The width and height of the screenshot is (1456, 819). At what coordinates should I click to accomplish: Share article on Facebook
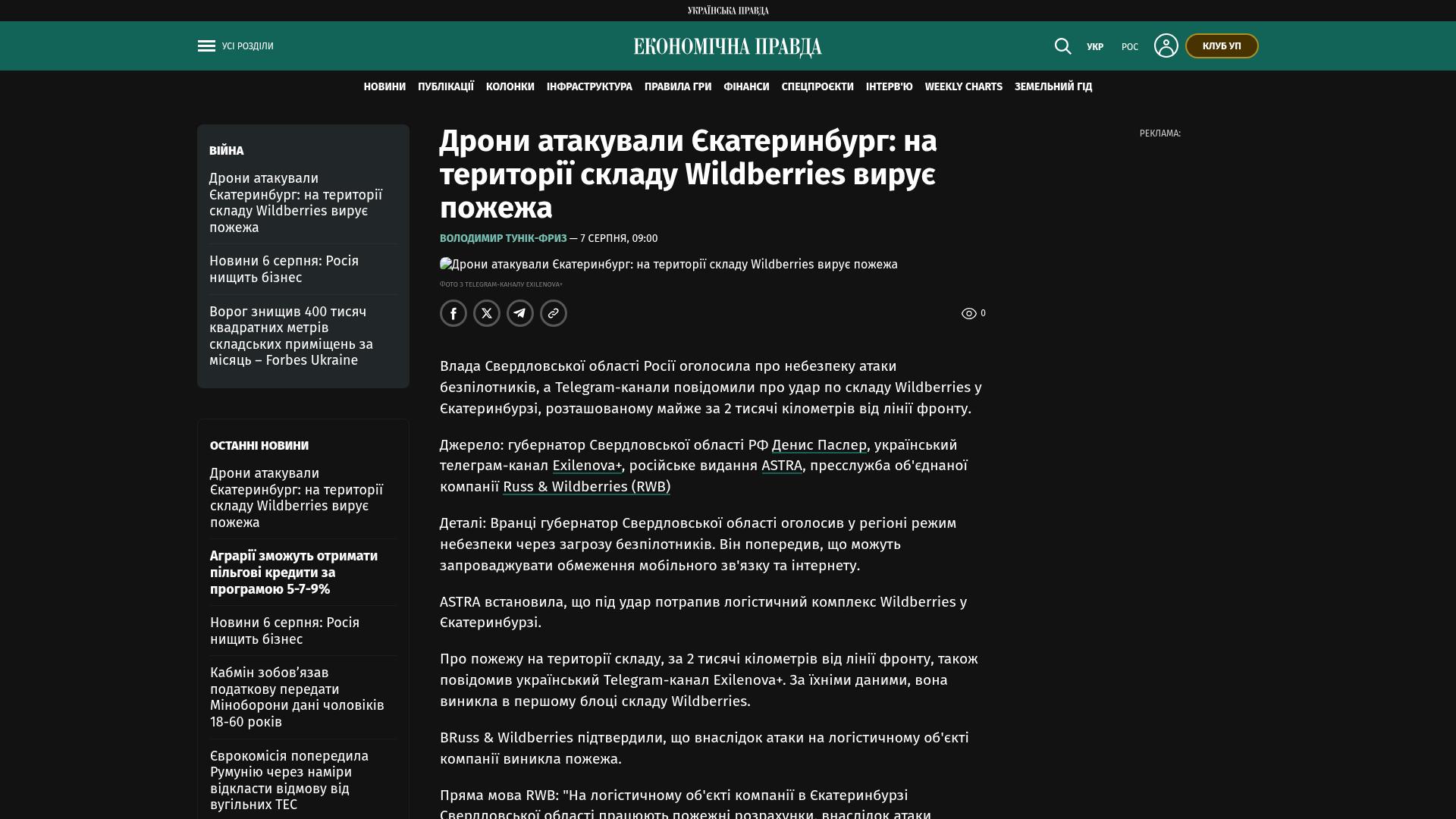[x=453, y=313]
